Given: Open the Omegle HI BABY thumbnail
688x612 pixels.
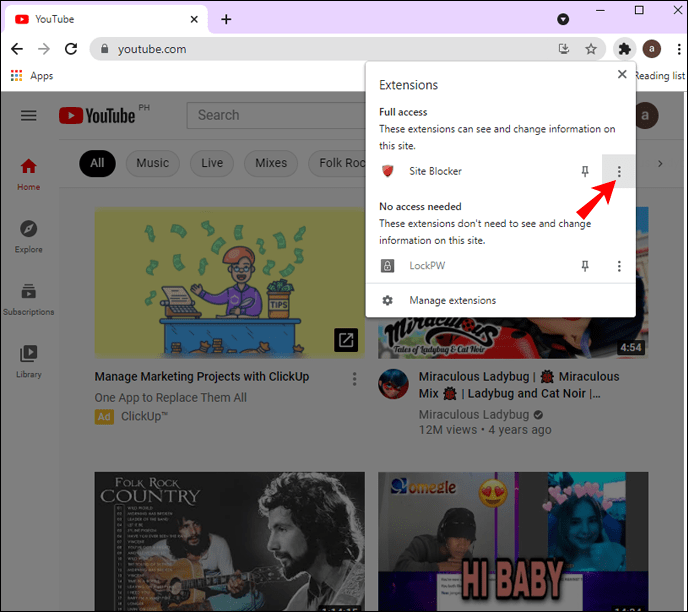Looking at the screenshot, I should pos(513,541).
